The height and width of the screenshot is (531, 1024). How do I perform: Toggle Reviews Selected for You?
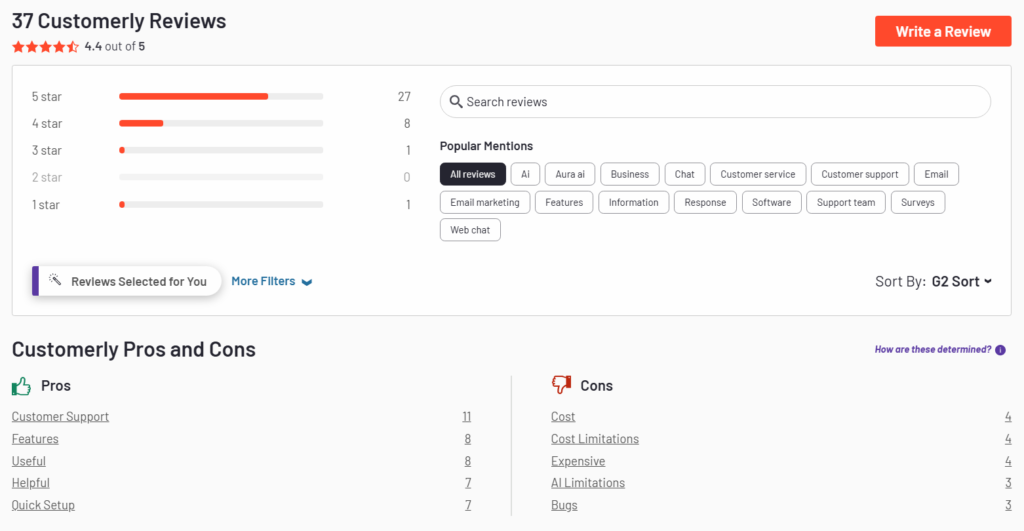[127, 281]
